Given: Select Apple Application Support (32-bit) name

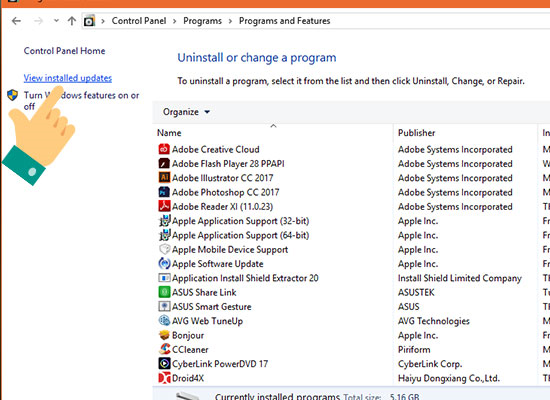Looking at the screenshot, I should pos(241,221).
